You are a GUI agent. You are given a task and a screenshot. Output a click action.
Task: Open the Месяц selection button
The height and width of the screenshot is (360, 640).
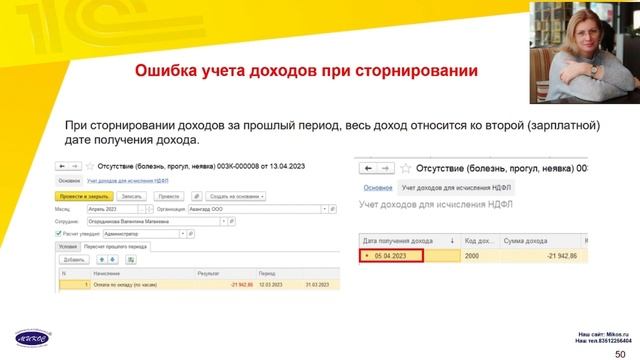point(141,209)
